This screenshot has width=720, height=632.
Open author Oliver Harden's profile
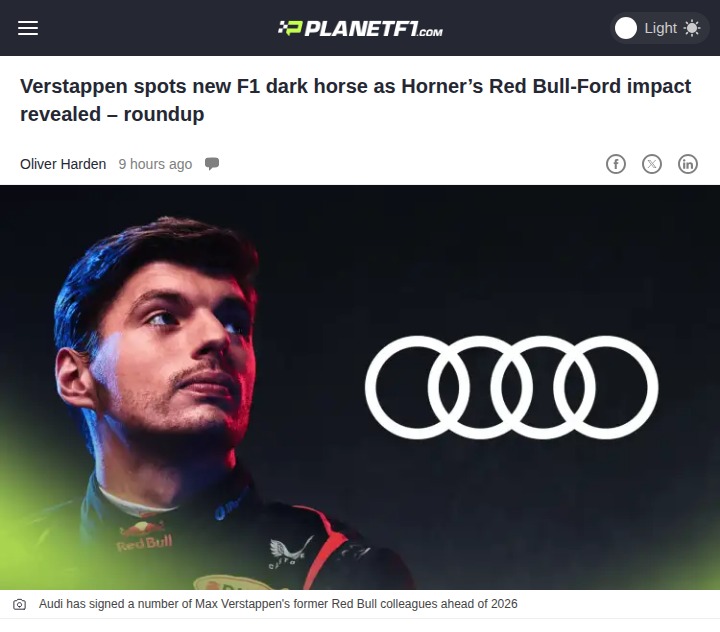pos(63,164)
